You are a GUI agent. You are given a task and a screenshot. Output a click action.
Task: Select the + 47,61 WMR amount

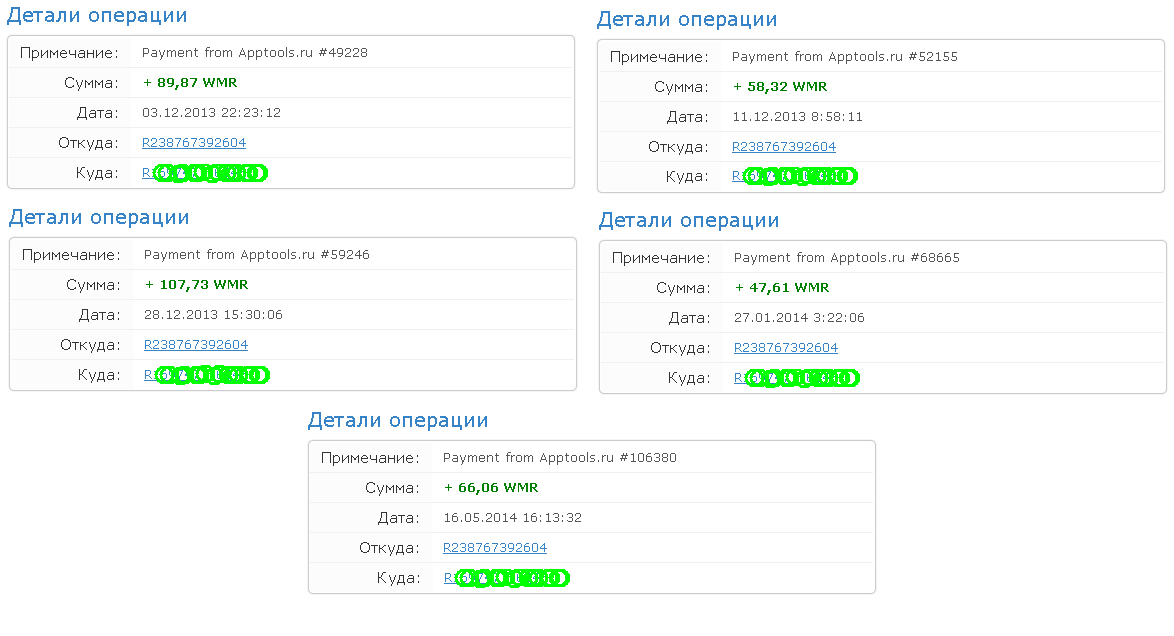[782, 288]
